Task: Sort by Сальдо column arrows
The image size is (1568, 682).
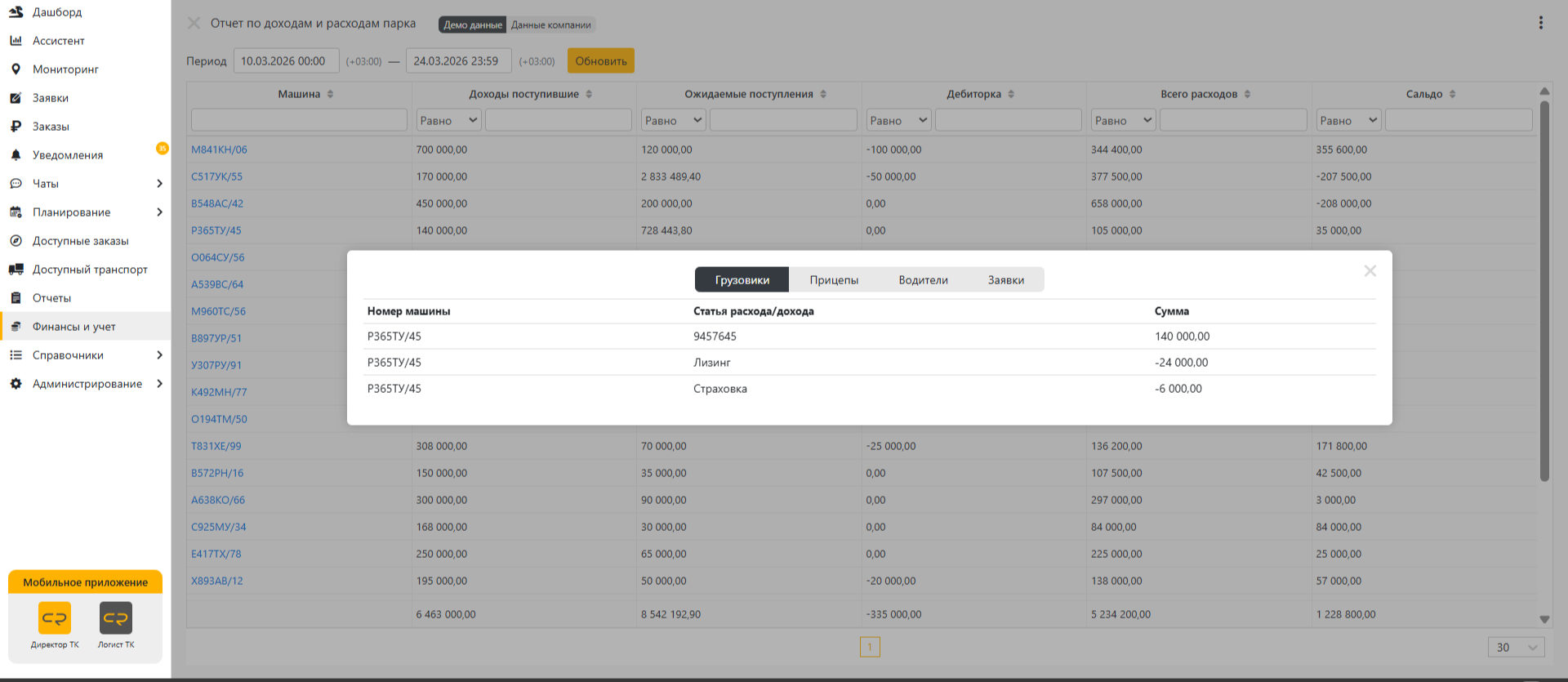Action: (1452, 94)
